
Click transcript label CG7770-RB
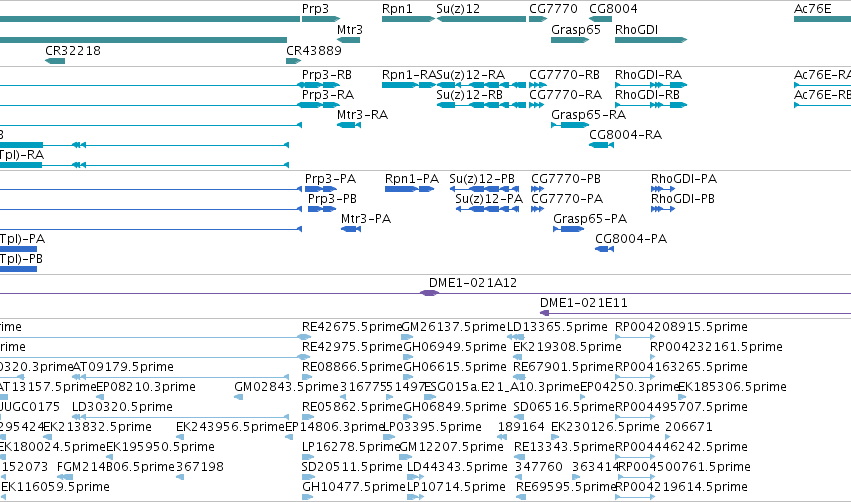tap(564, 75)
